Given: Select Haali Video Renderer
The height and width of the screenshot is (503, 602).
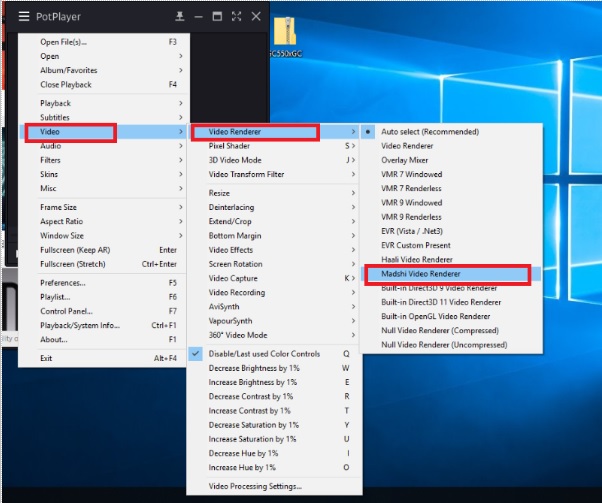Looking at the screenshot, I should [x=451, y=260].
